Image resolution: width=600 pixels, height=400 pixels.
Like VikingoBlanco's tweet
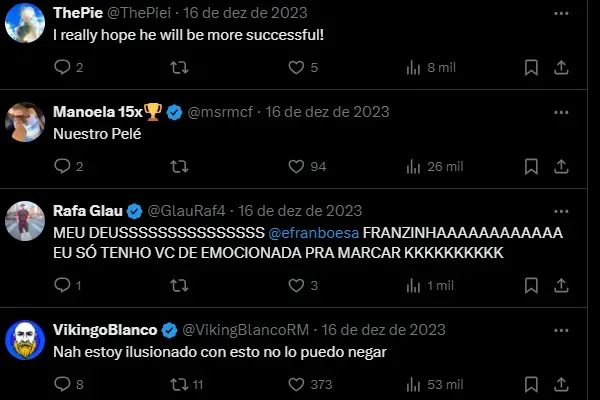(x=296, y=384)
